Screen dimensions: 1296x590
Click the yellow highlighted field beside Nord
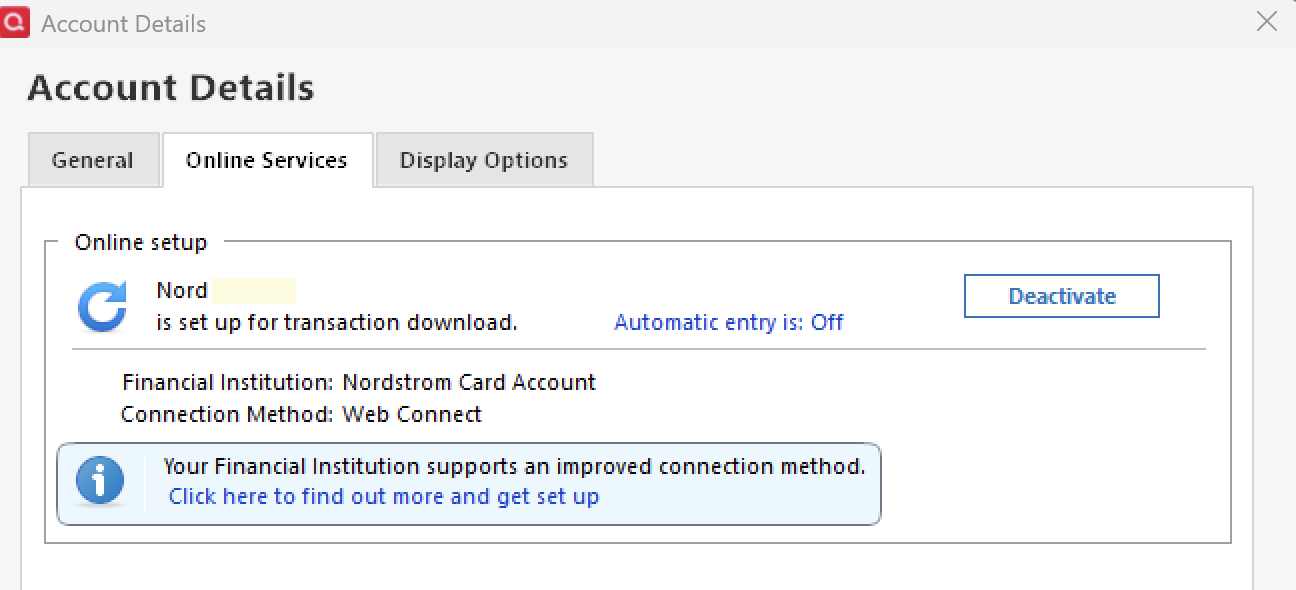coord(254,291)
